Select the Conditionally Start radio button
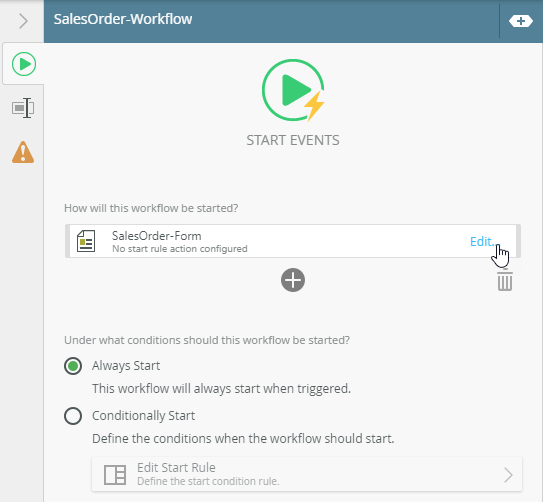543x502 pixels. [x=73, y=416]
